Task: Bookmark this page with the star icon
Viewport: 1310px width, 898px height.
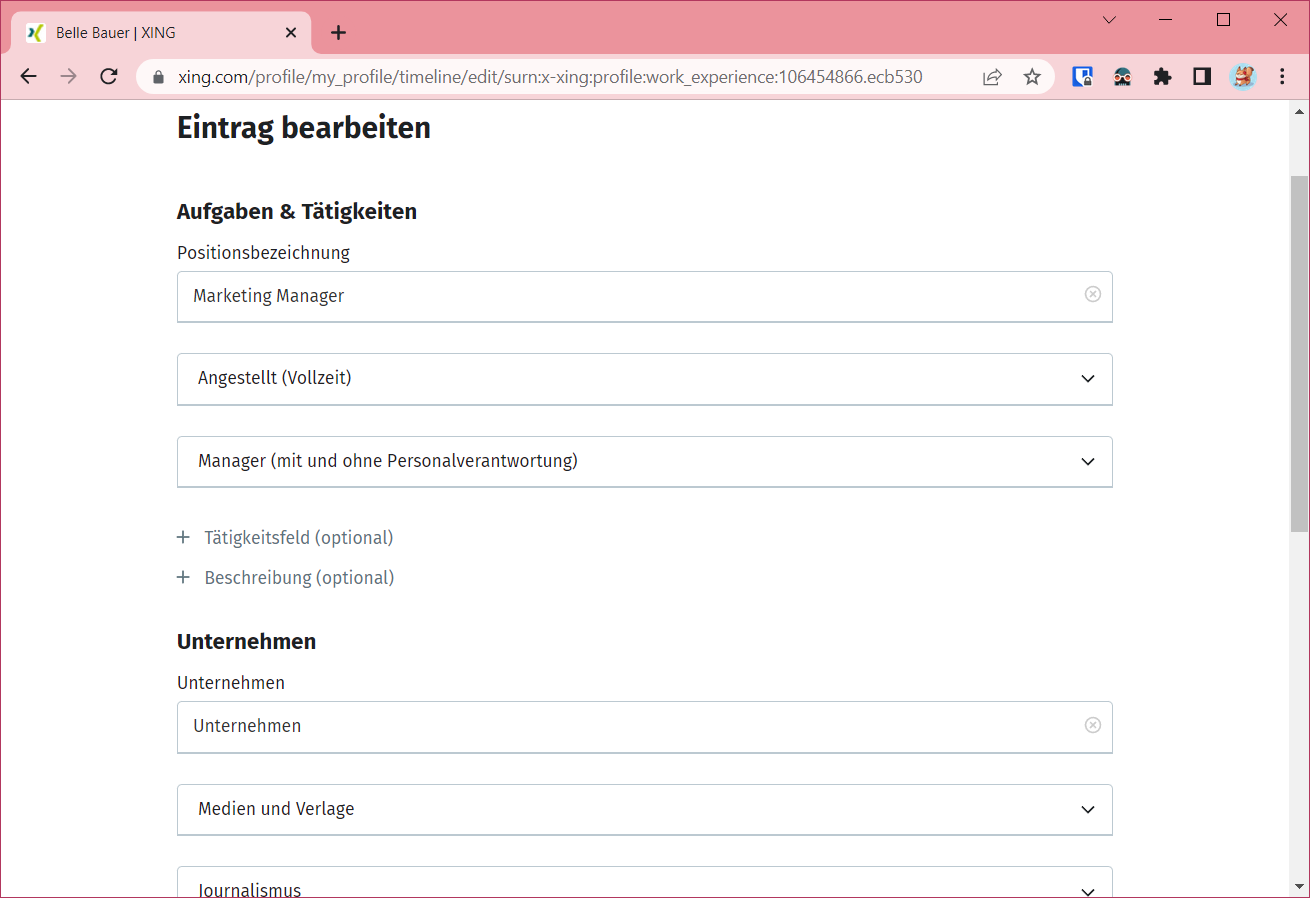Action: (1032, 77)
